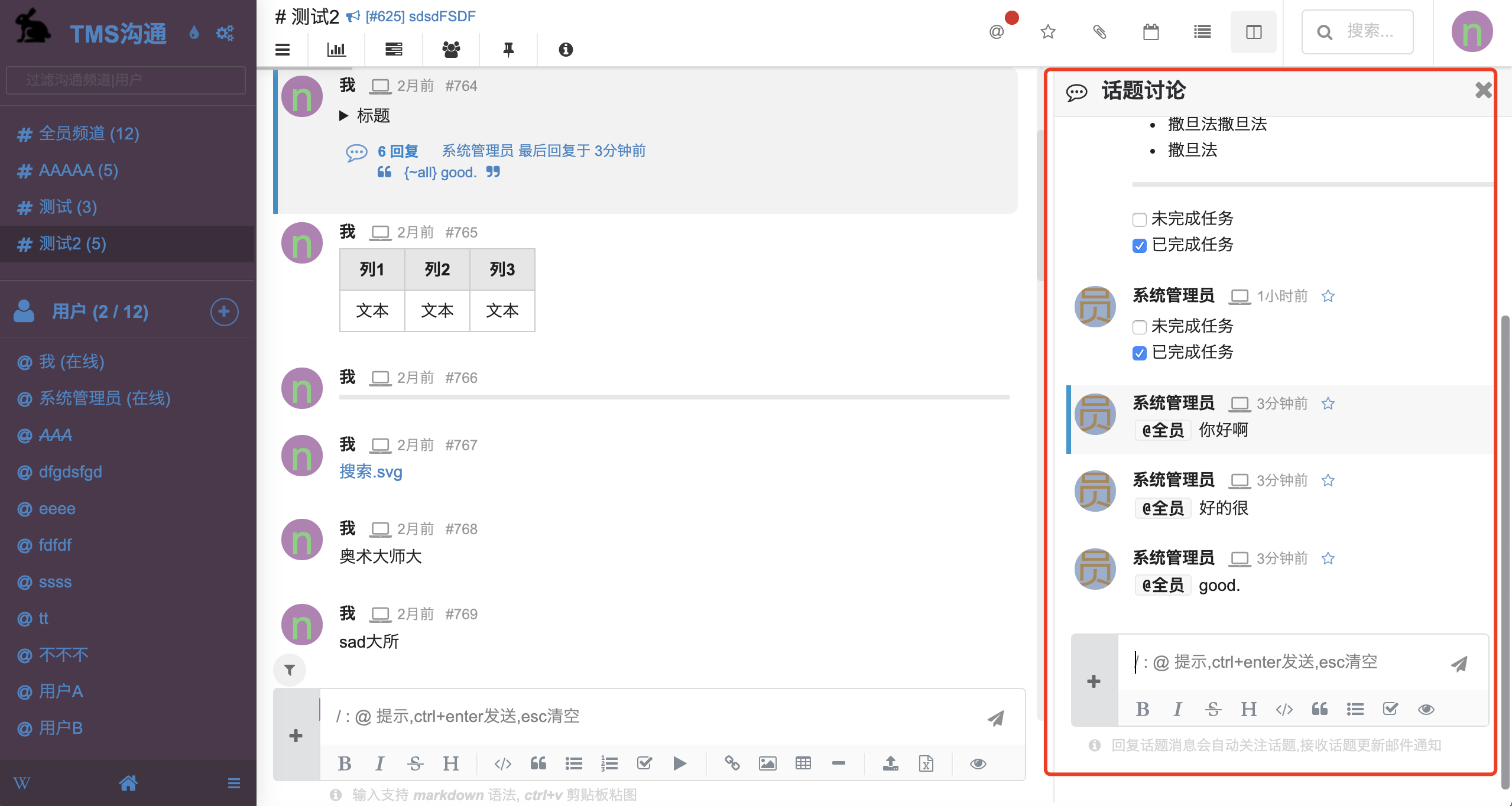Select 测试2 (5) channel

tap(127, 244)
